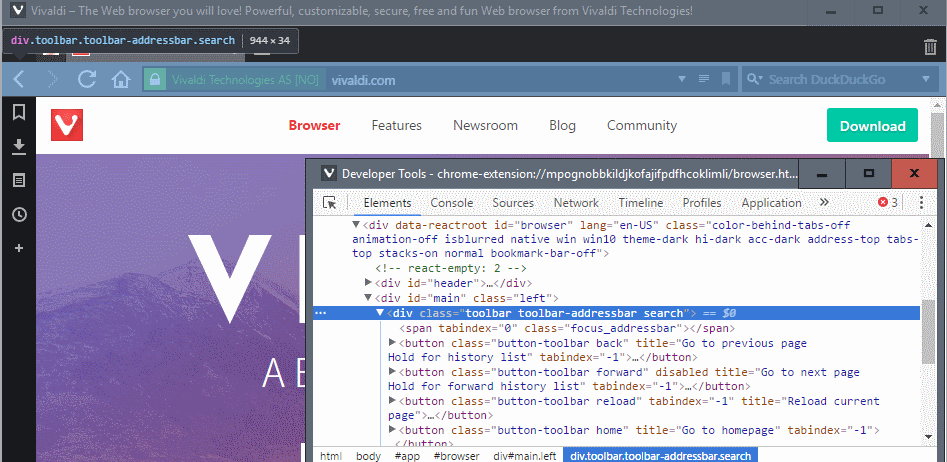Close the Developer Tools window
The height and width of the screenshot is (462, 947).
(914, 174)
